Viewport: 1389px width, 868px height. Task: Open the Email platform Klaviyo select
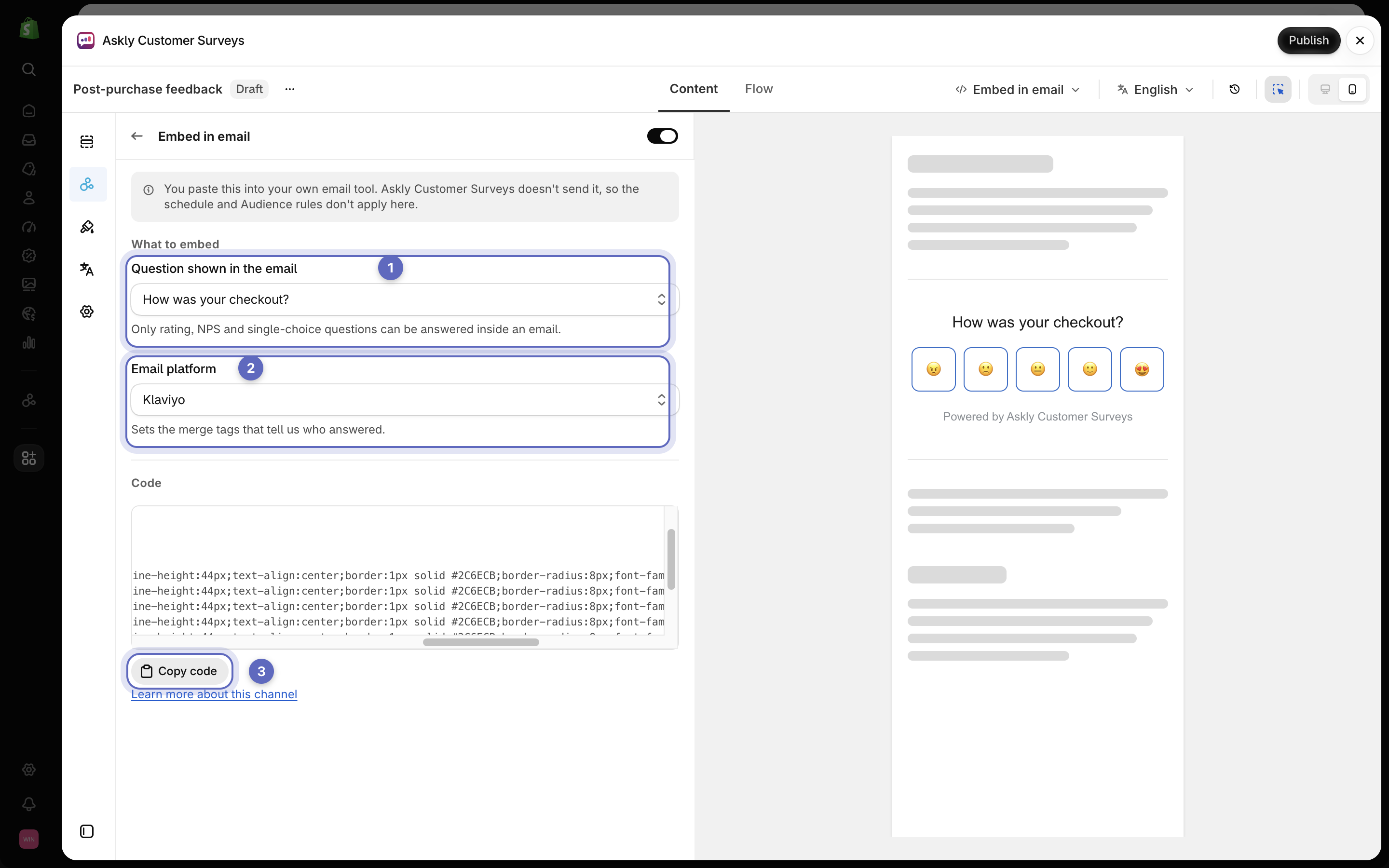point(405,400)
